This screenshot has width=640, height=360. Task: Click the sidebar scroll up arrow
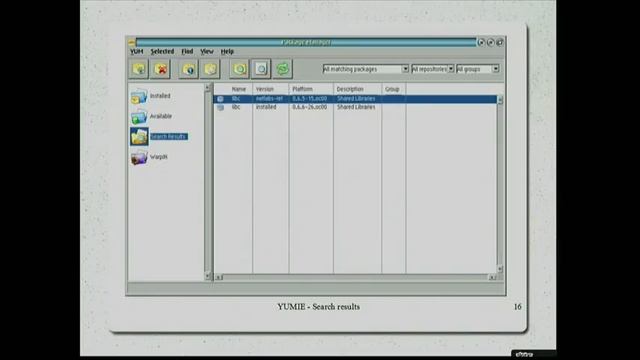coord(207,87)
